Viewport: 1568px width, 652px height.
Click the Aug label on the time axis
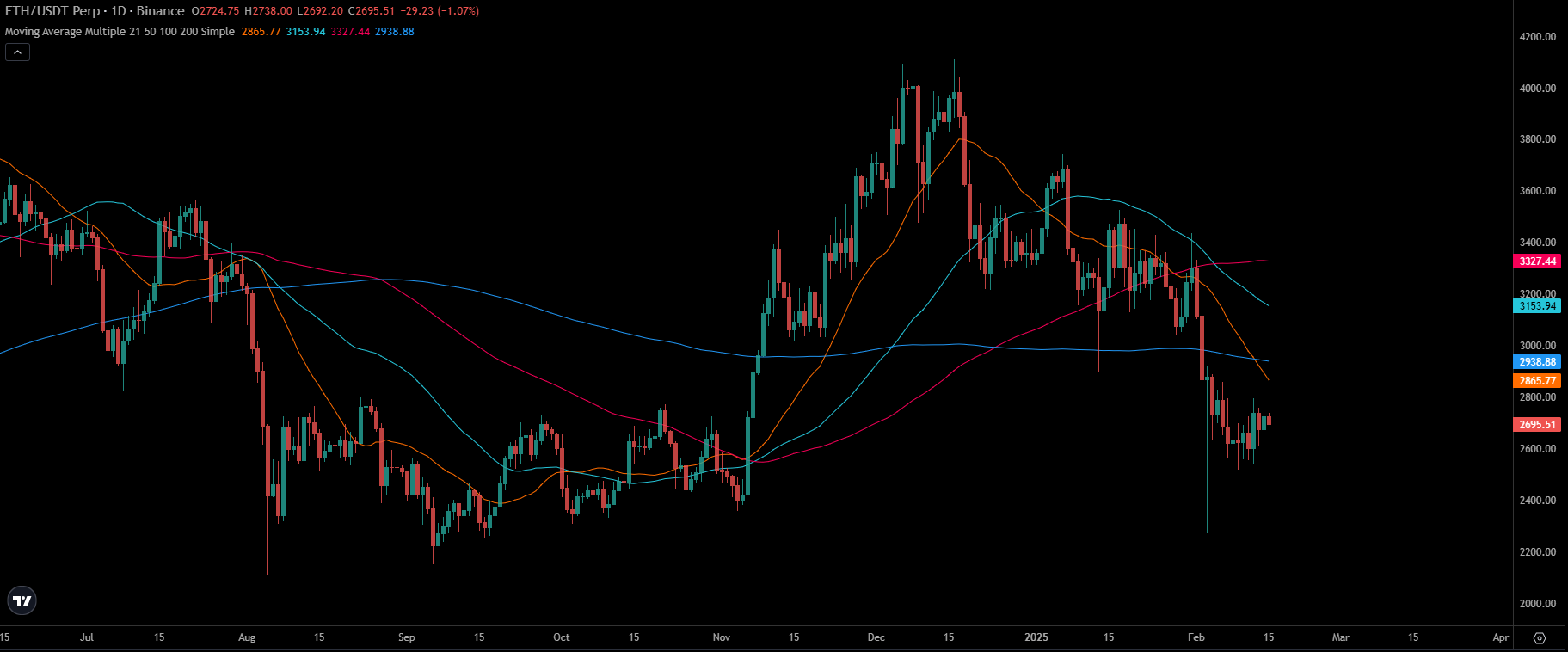247,637
